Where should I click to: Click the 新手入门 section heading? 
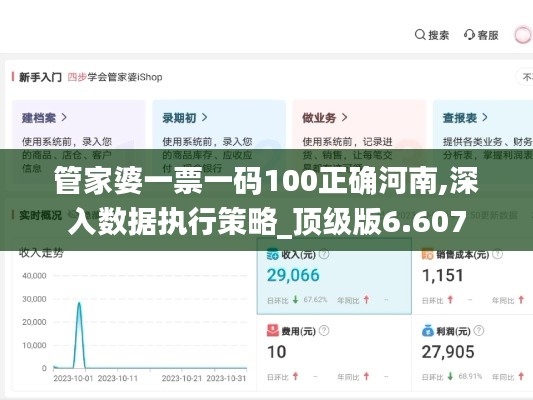point(40,77)
